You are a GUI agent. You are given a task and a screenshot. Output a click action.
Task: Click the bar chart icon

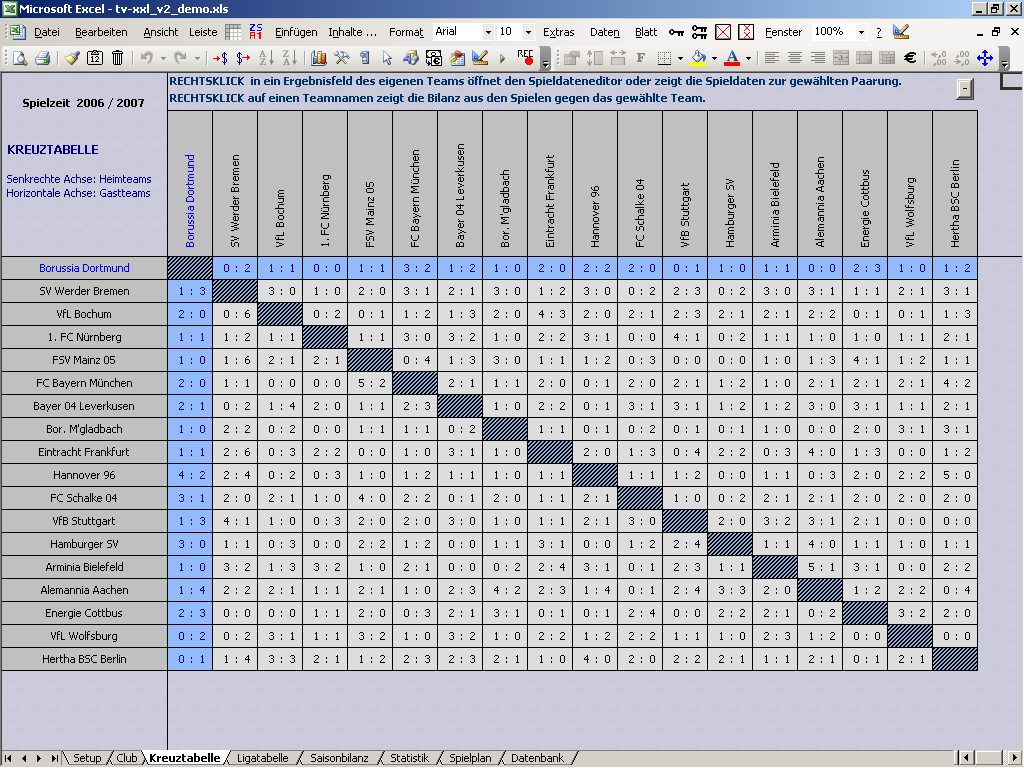coord(319,58)
